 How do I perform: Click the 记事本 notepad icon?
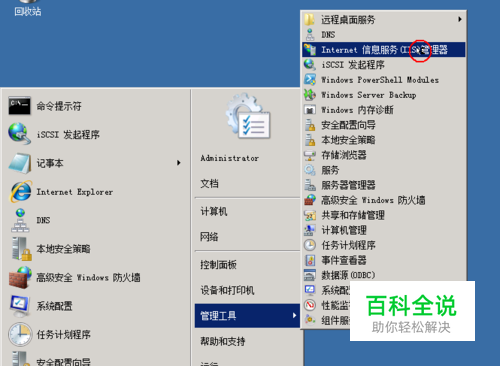[20, 163]
